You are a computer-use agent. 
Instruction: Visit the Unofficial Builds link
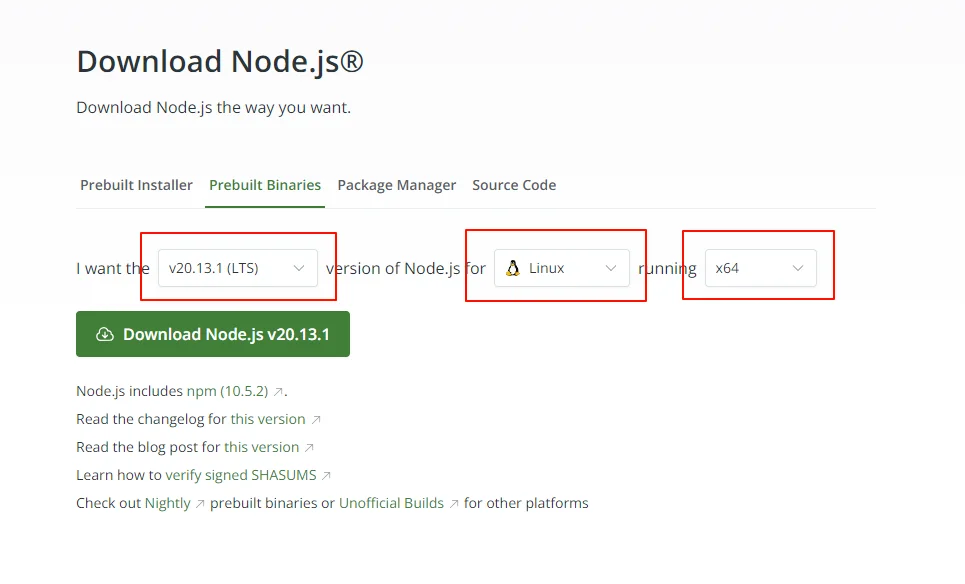coord(391,503)
